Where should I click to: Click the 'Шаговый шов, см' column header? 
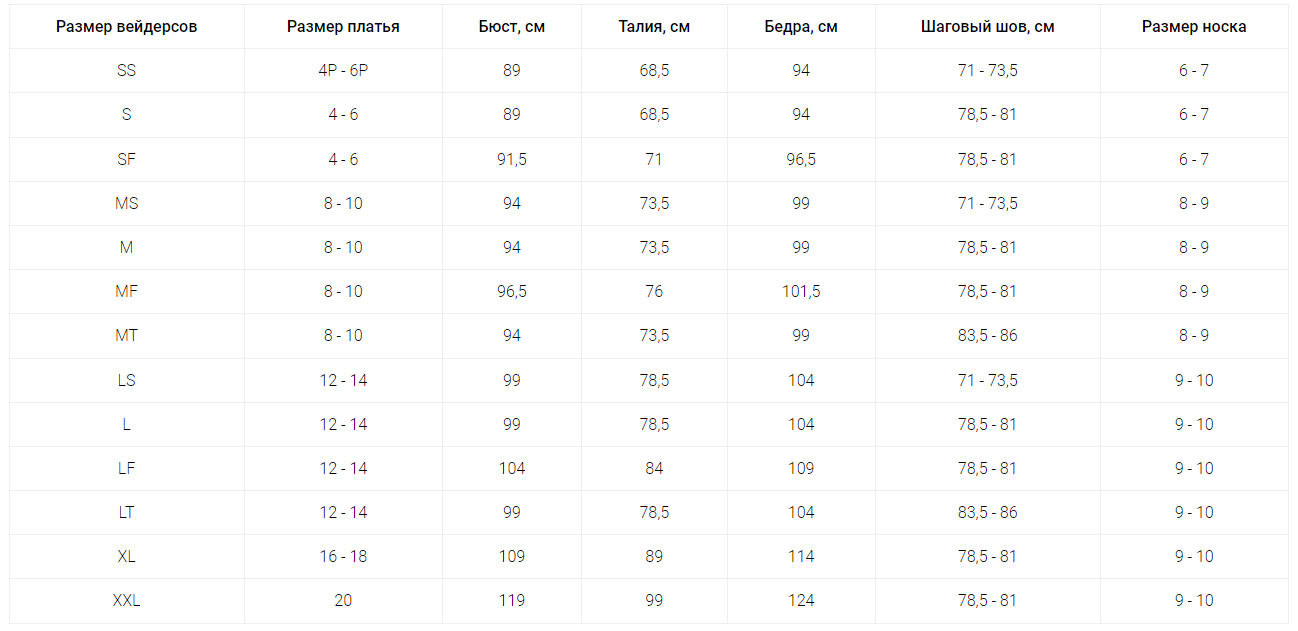(x=987, y=27)
